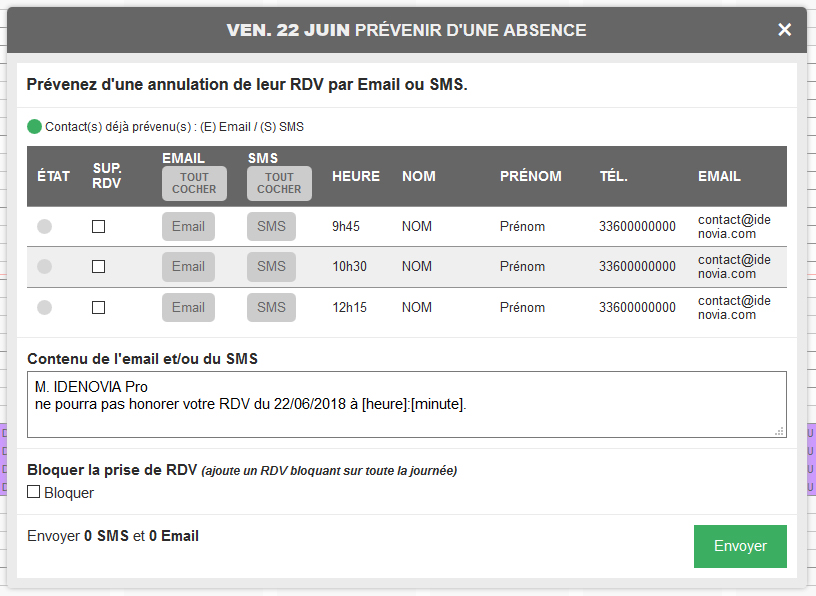Click phone number 33600000000 in 12h15 row
The image size is (816, 596).
pyautogui.click(x=638, y=308)
